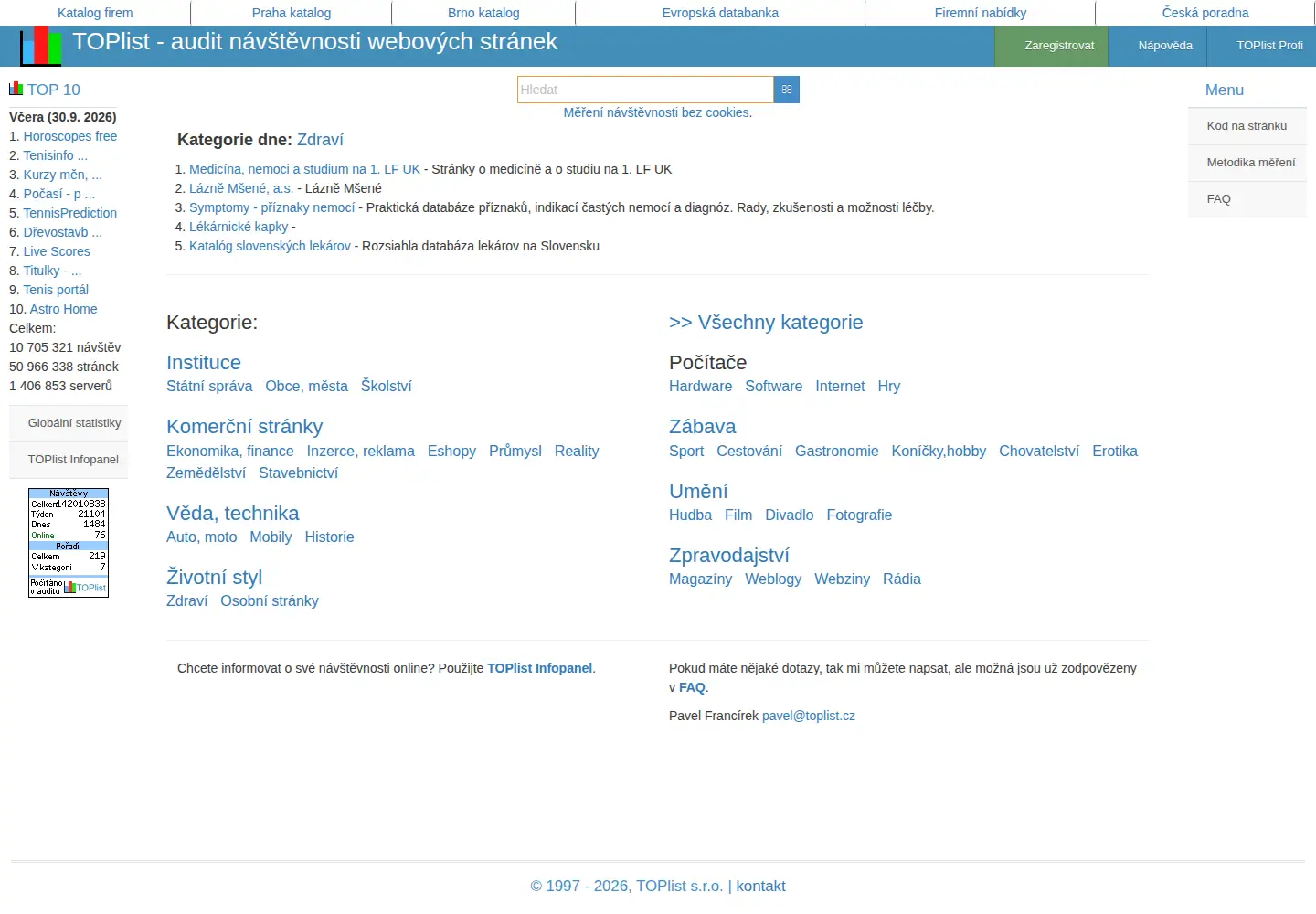Open FAQ in the right Menu

click(1247, 199)
